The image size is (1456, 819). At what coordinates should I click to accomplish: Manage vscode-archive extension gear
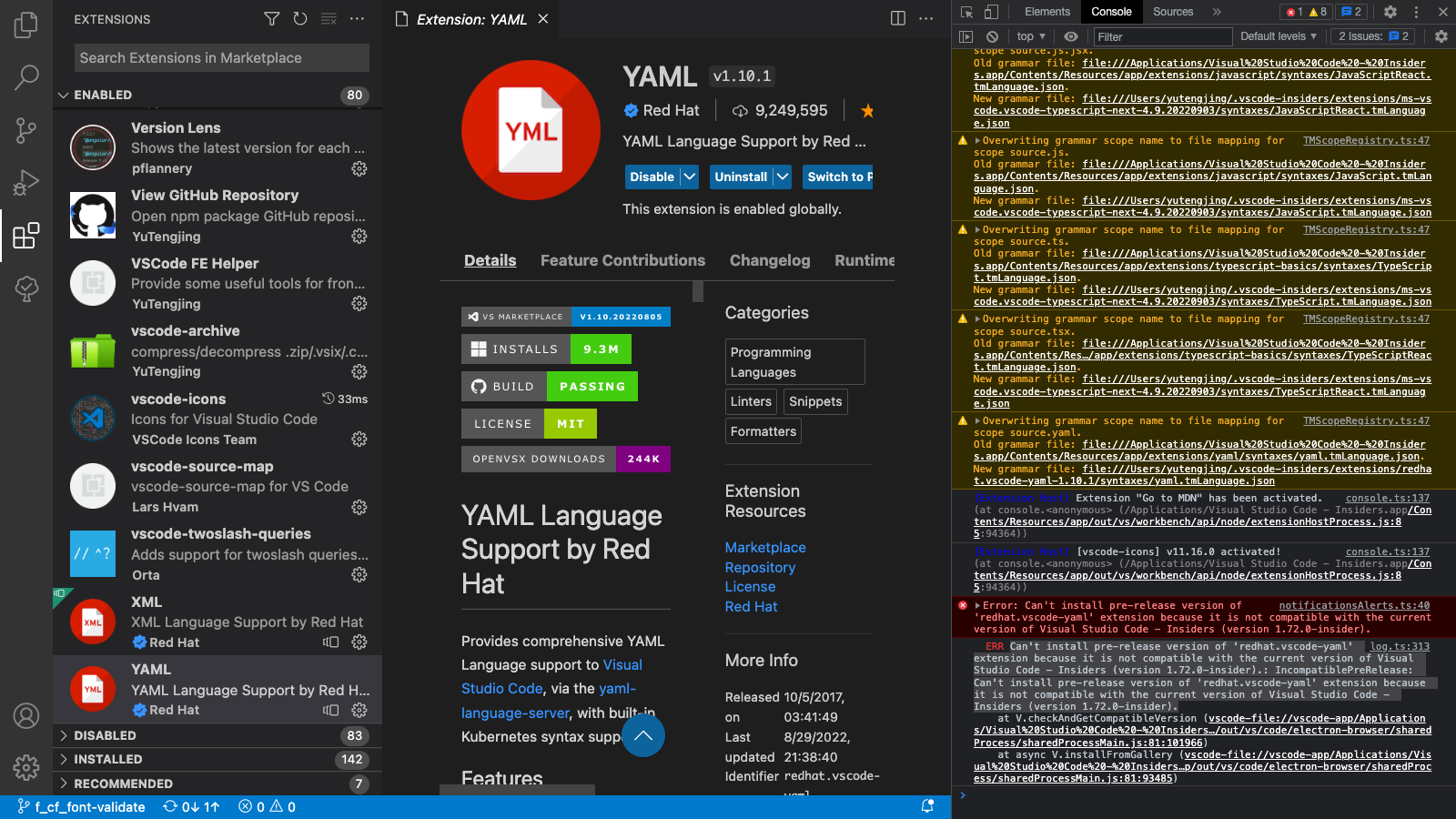[x=359, y=371]
